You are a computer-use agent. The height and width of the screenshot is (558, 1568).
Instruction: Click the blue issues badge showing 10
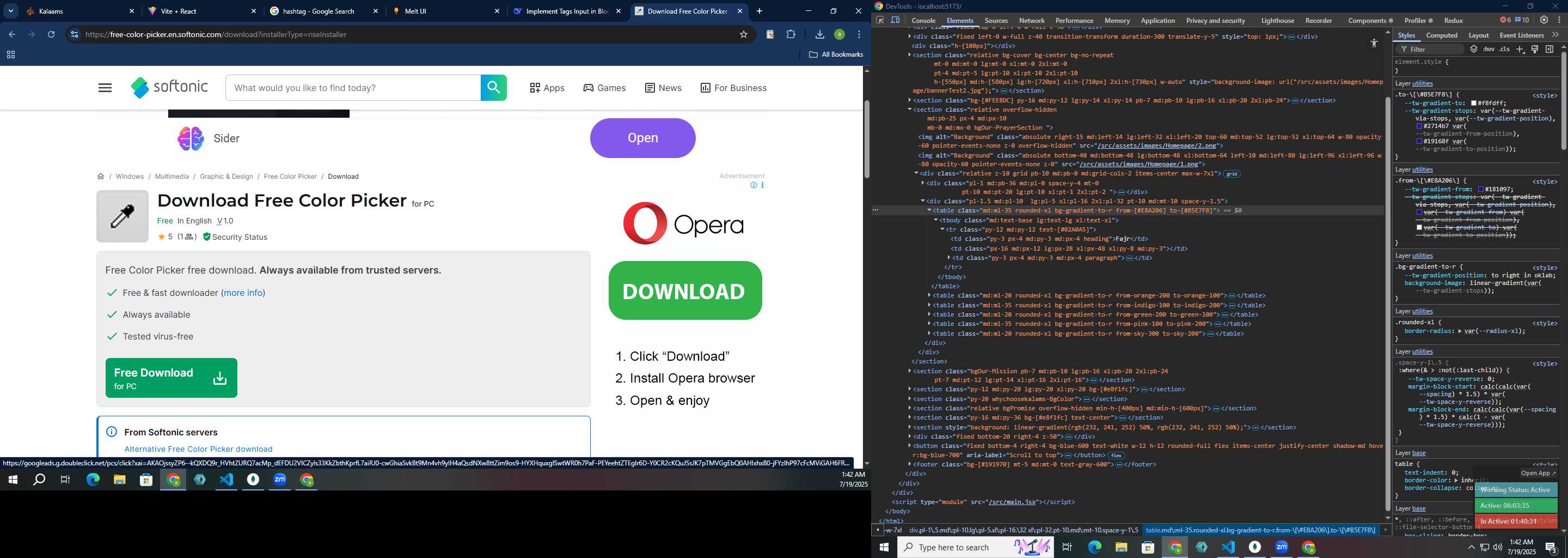click(x=1522, y=20)
